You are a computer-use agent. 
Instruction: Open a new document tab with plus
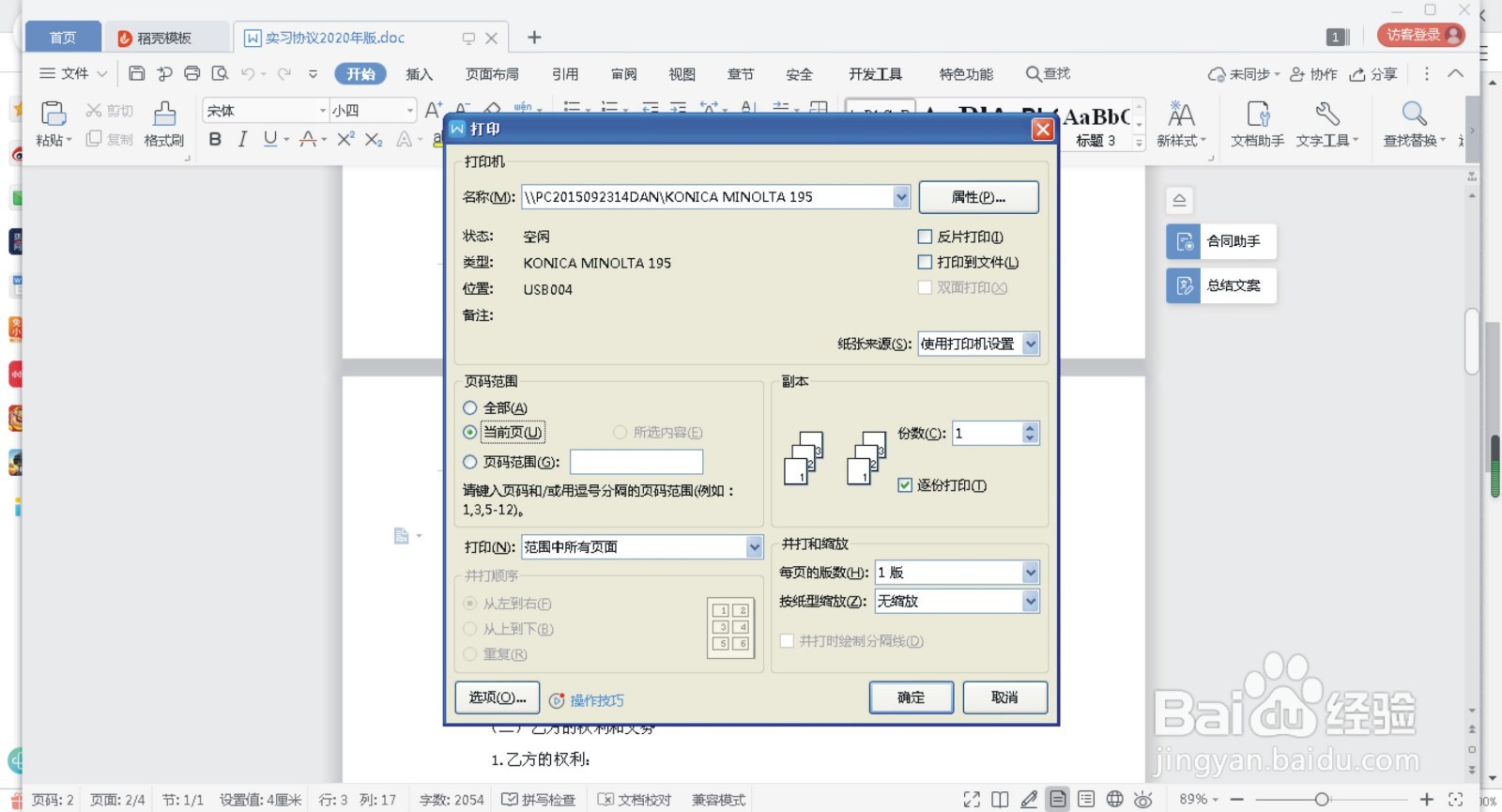[x=534, y=38]
